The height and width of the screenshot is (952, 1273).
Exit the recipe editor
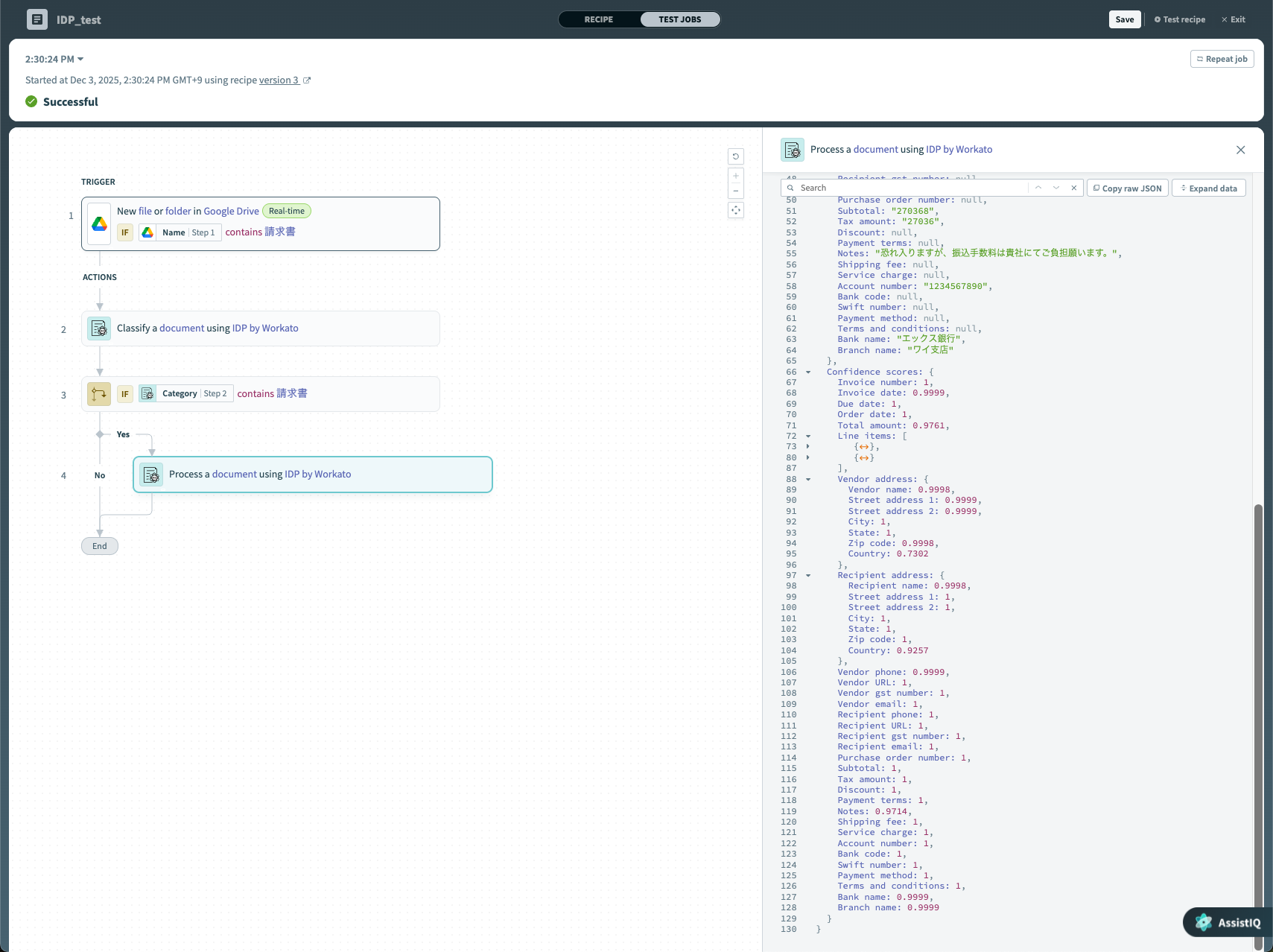tap(1234, 19)
